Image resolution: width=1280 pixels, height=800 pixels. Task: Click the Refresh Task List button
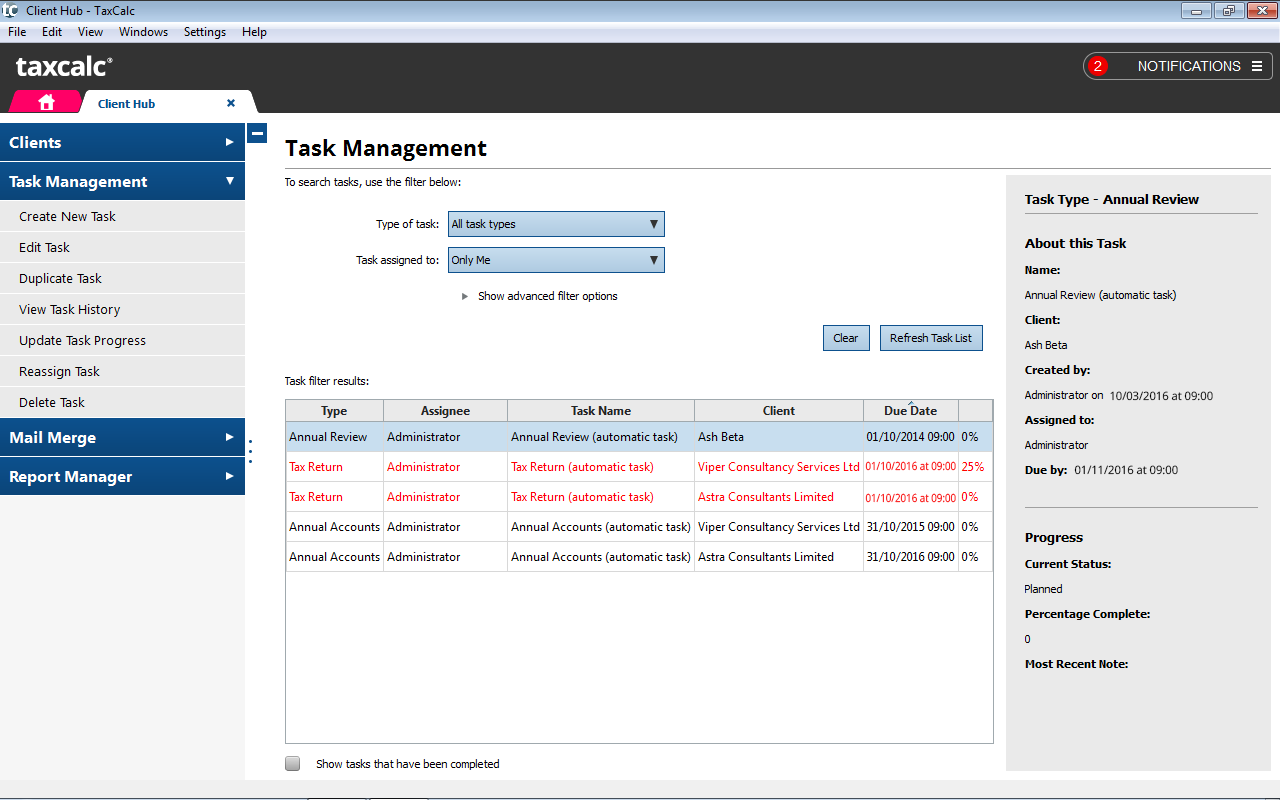point(931,338)
